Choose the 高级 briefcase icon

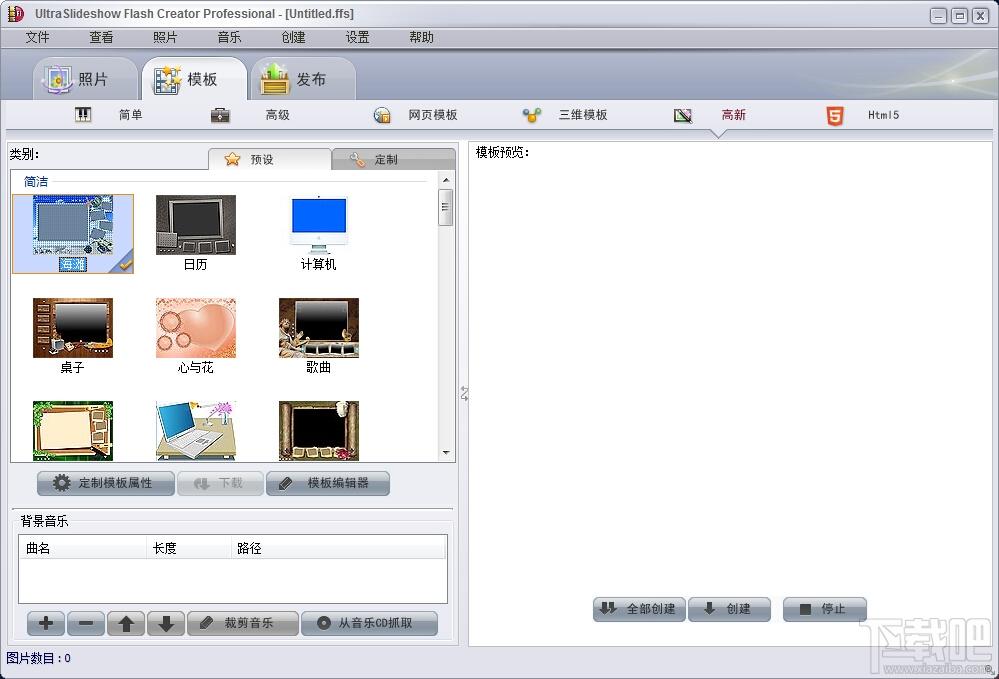(221, 115)
